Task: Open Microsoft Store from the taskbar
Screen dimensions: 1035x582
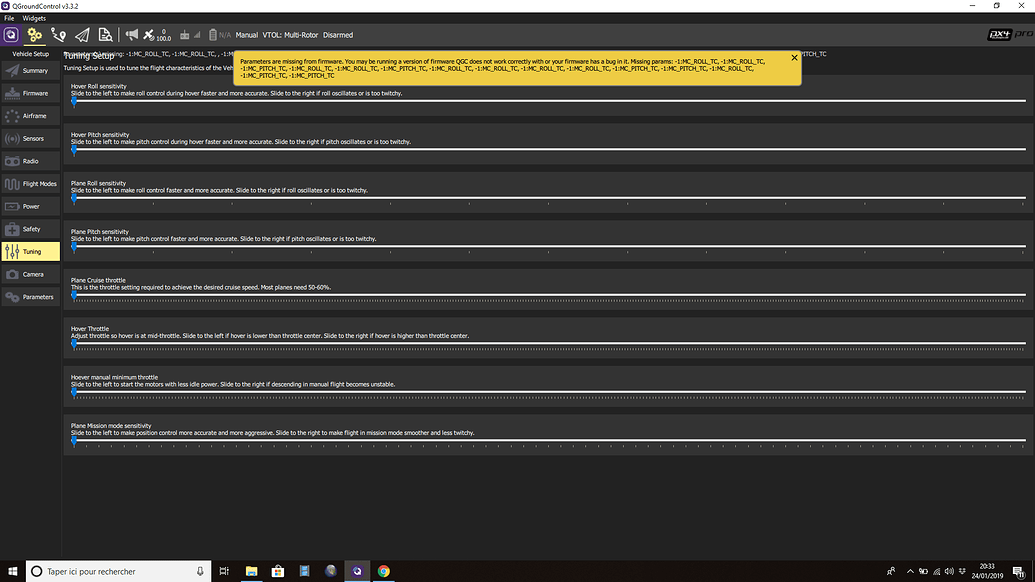Action: [x=278, y=571]
